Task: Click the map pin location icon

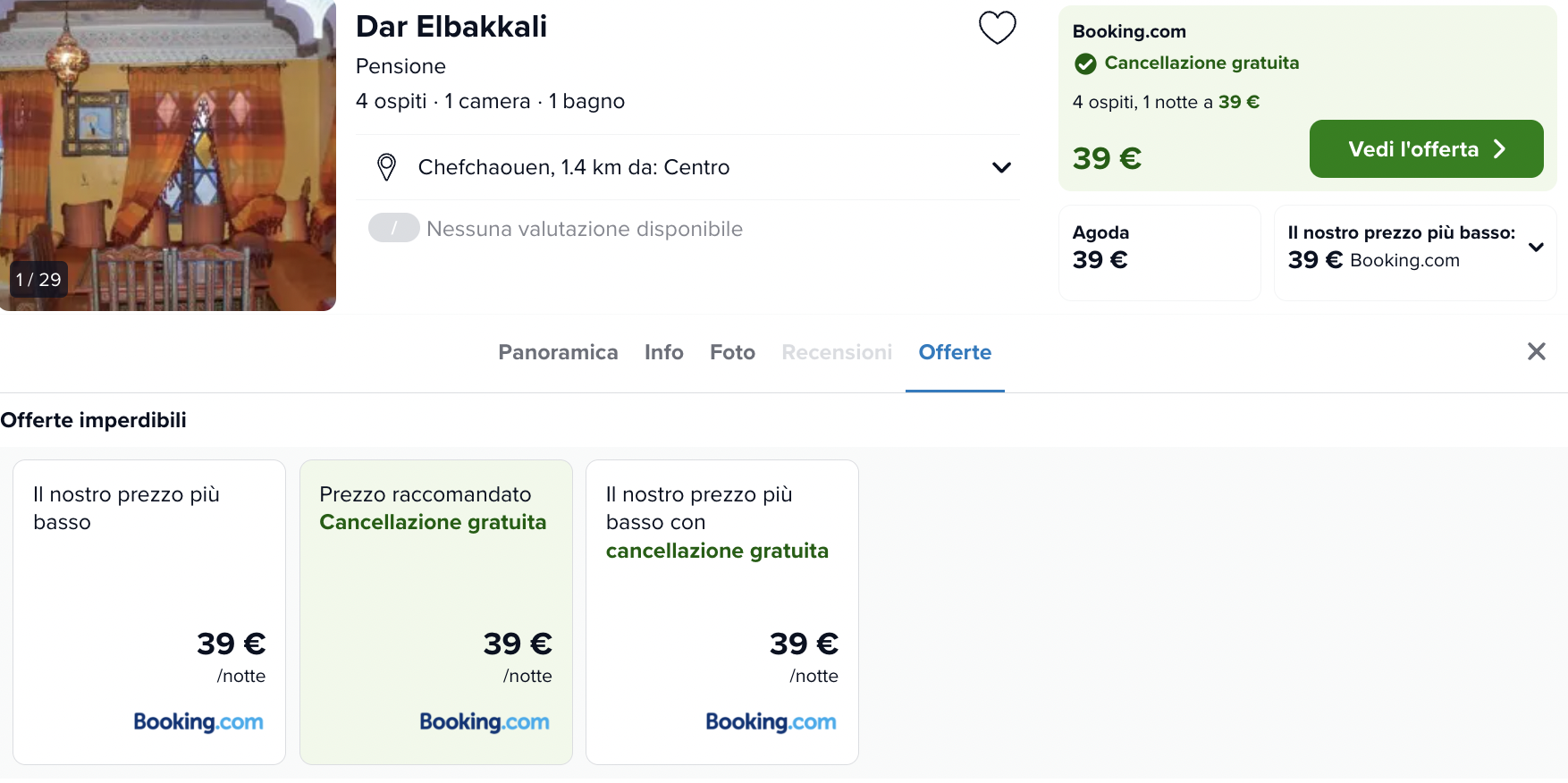Action: [x=386, y=167]
